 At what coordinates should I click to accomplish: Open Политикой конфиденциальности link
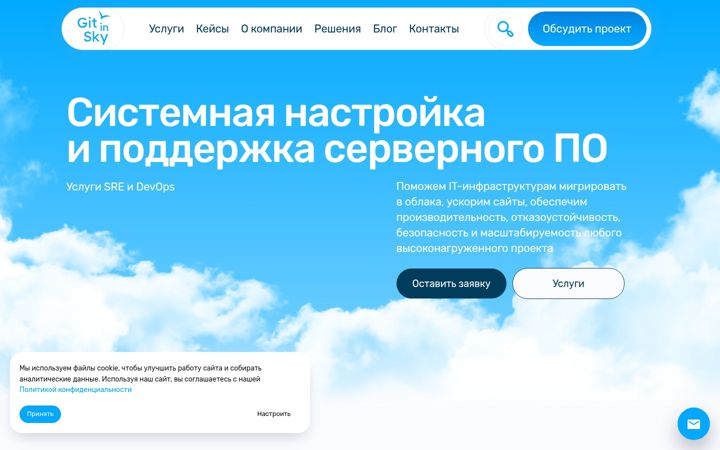[x=75, y=389]
